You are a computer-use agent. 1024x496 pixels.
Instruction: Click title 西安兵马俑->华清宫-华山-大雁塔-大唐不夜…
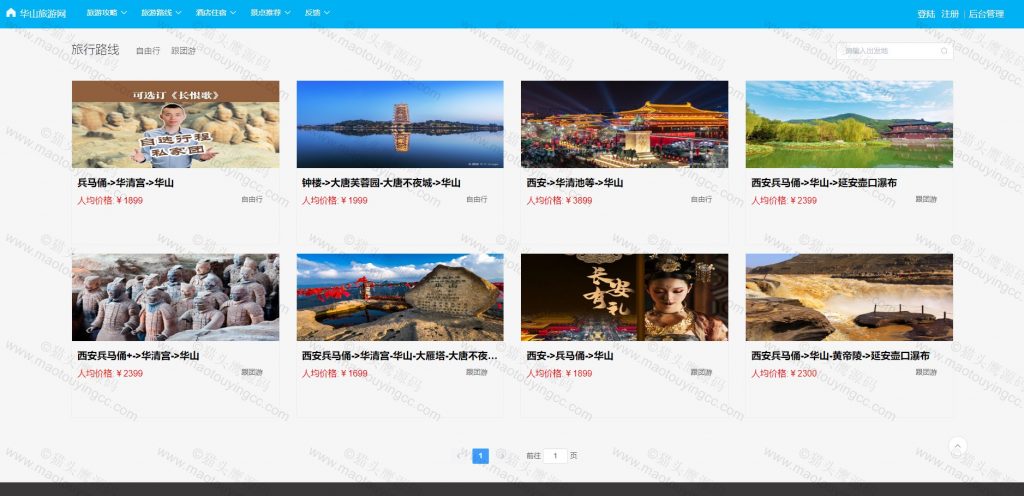pos(400,356)
